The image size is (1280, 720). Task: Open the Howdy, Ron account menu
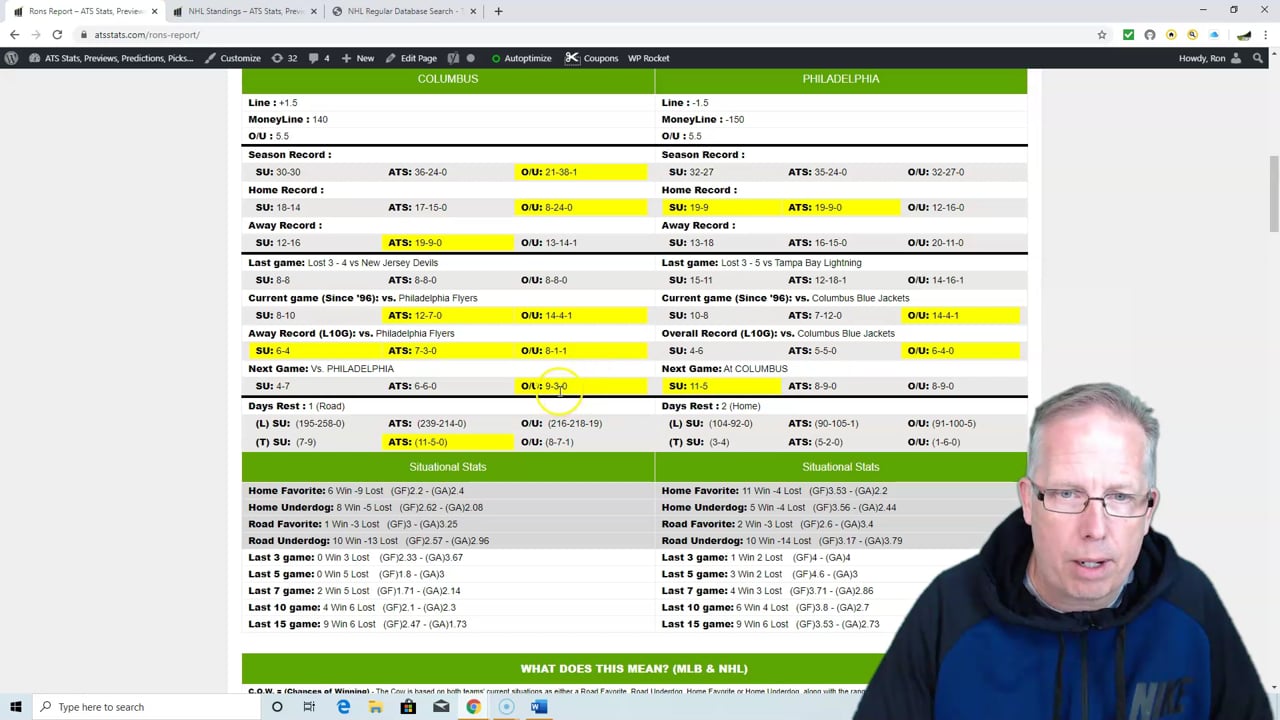click(1210, 58)
